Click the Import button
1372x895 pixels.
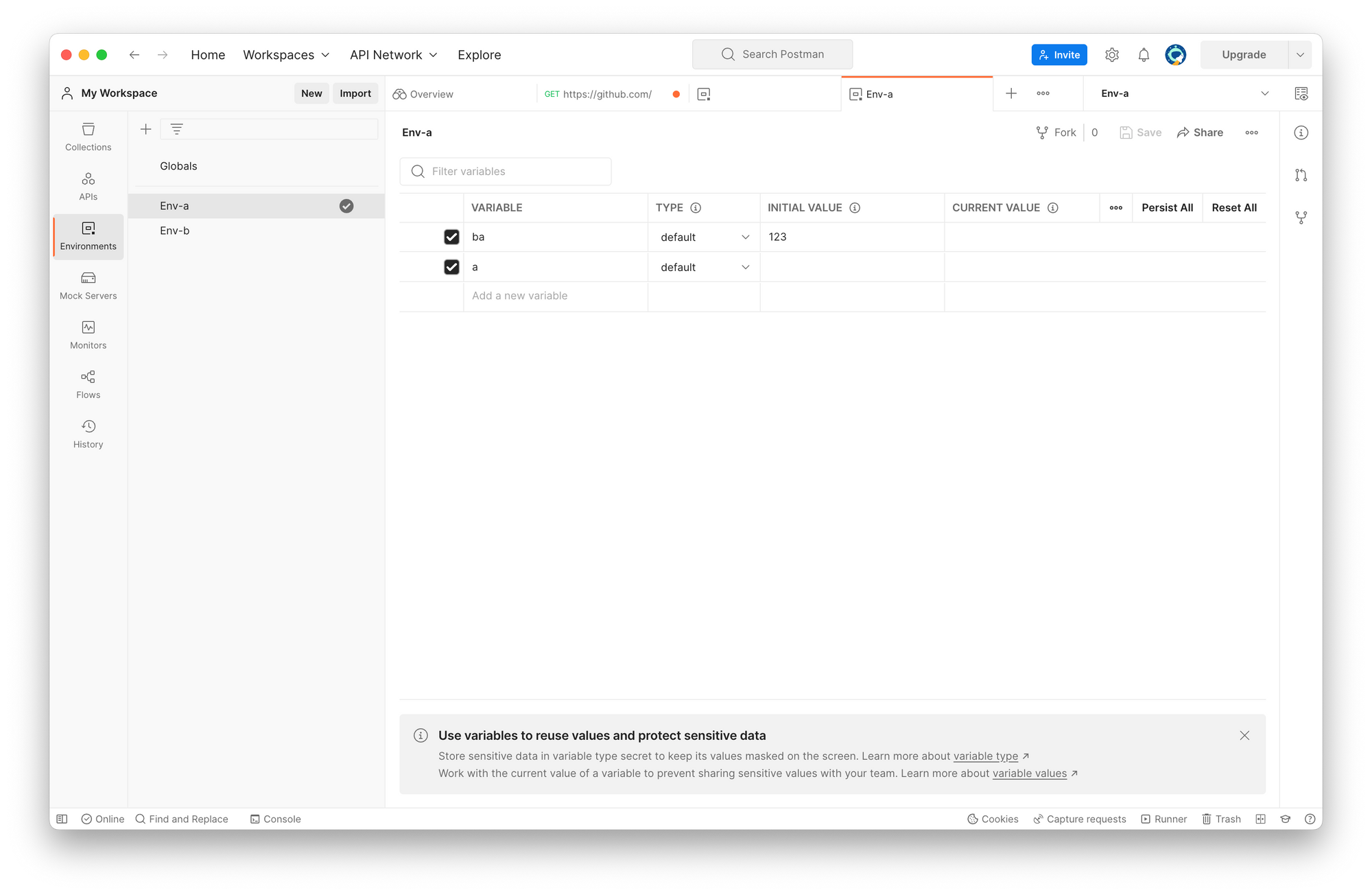(x=355, y=93)
